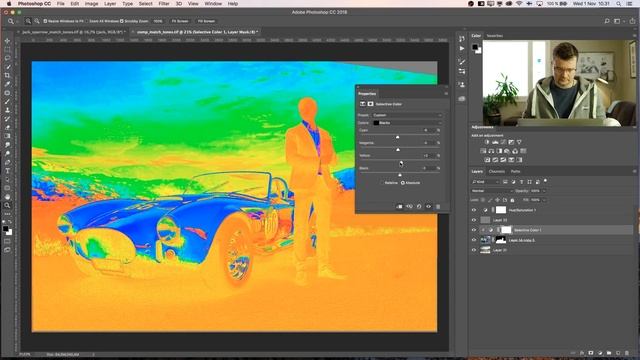The height and width of the screenshot is (360, 640).
Task: Select the Rectangular Marquee tool
Action: pyautogui.click(x=7, y=49)
